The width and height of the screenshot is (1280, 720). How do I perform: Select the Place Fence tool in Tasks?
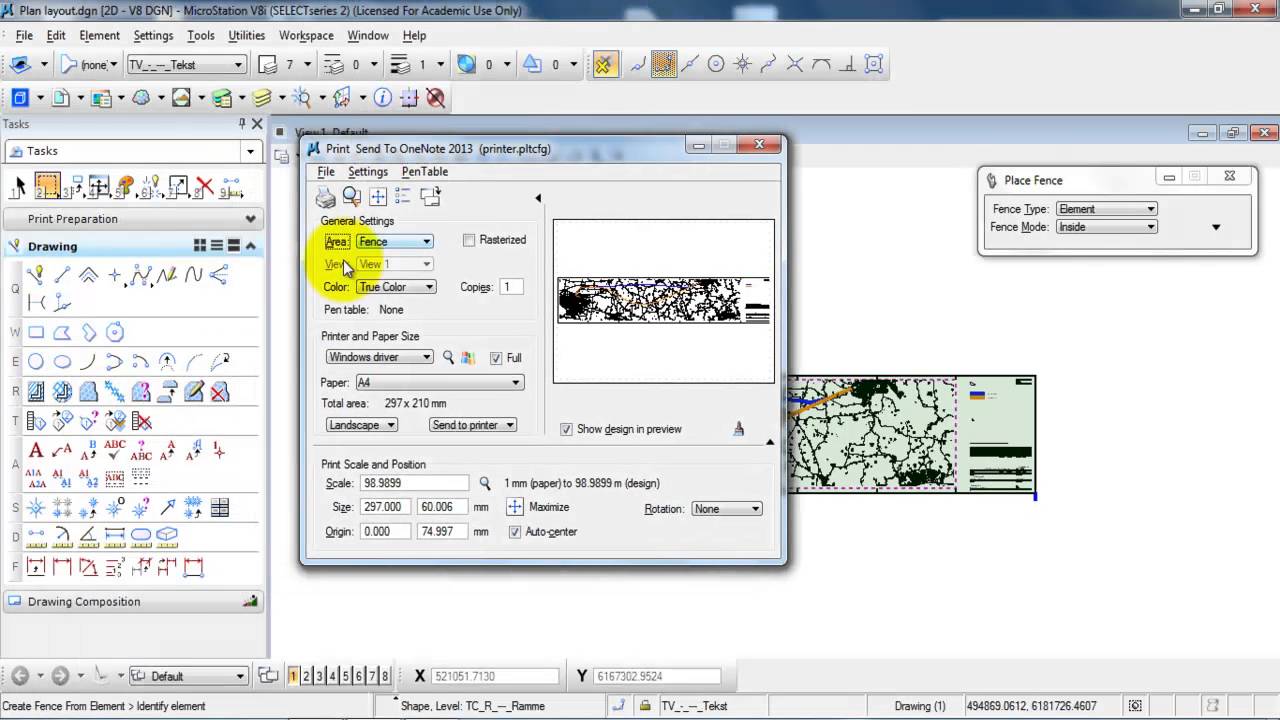click(x=47, y=187)
